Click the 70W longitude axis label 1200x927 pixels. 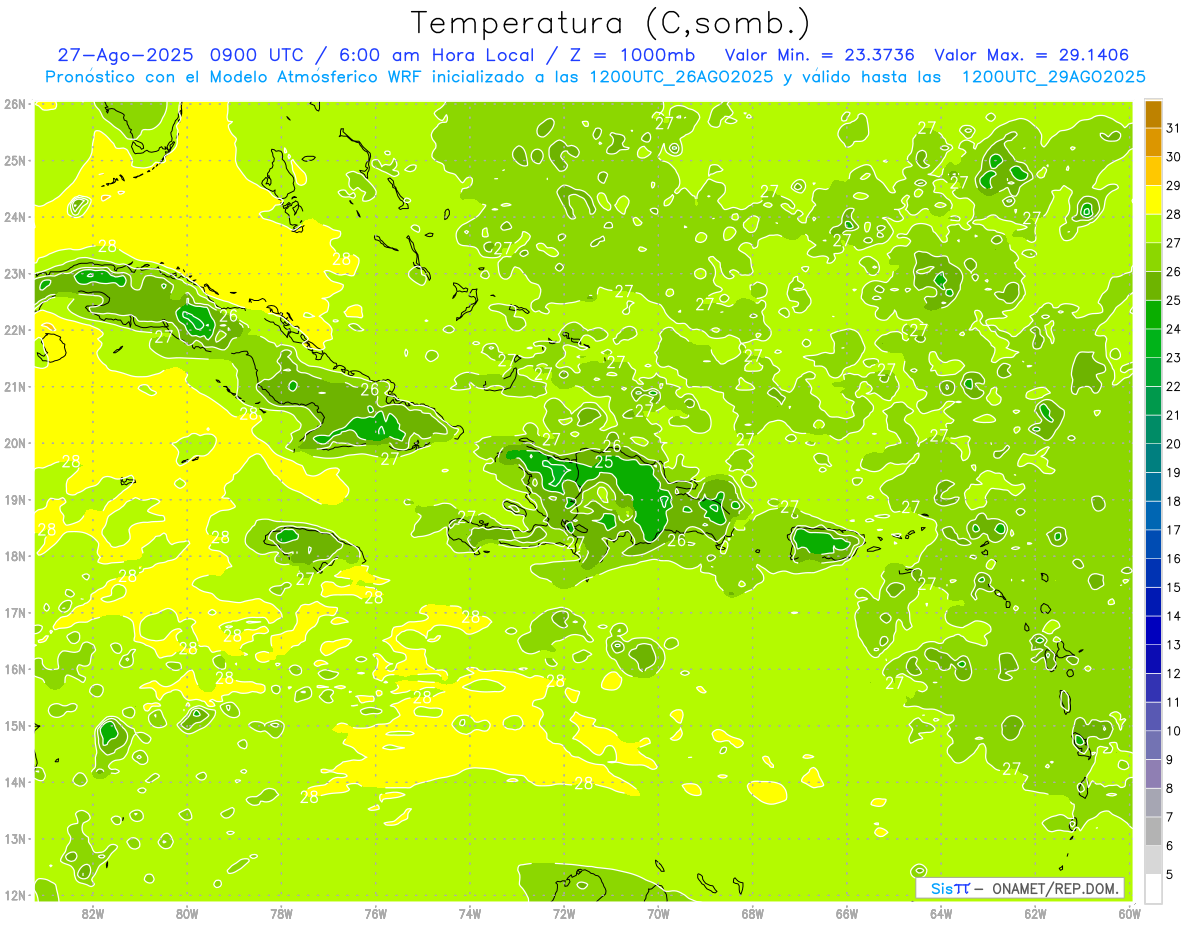658,913
